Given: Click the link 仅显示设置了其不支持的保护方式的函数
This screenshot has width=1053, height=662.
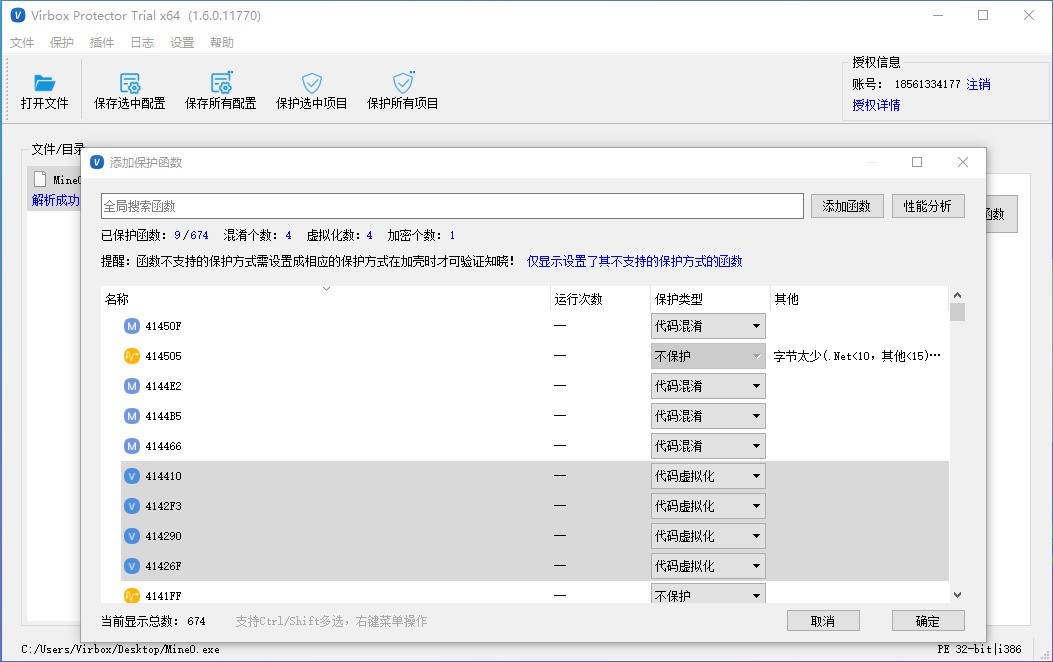Looking at the screenshot, I should (x=635, y=261).
